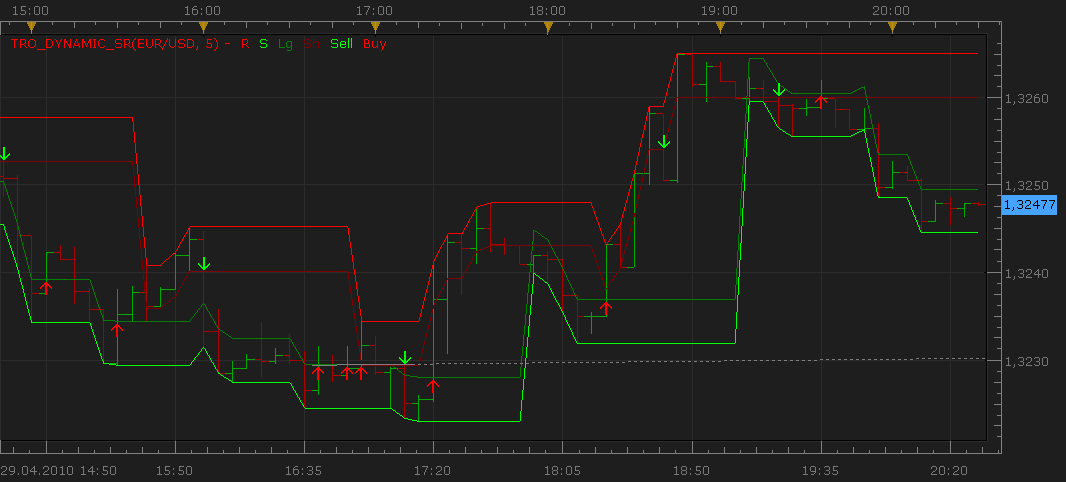Click the current price tag 1,32477
This screenshot has height=482, width=1066.
click(x=1029, y=204)
